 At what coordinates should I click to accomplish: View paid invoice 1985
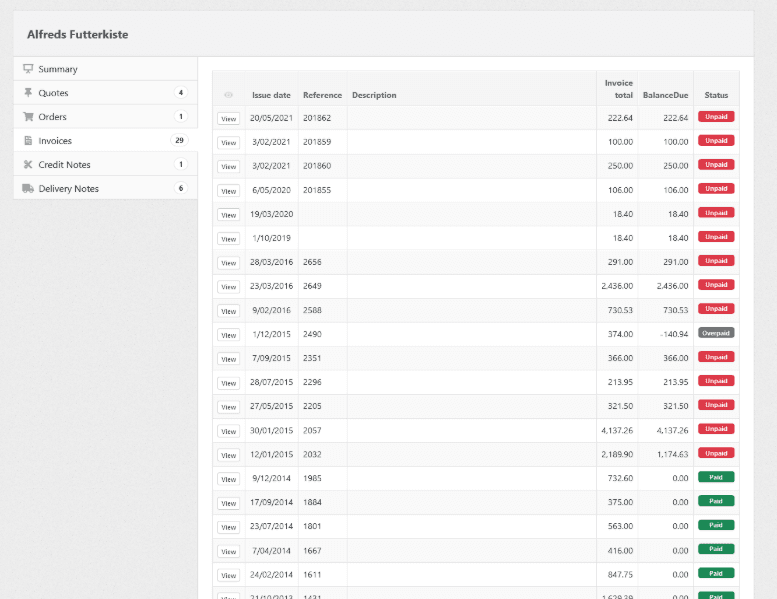coord(228,479)
